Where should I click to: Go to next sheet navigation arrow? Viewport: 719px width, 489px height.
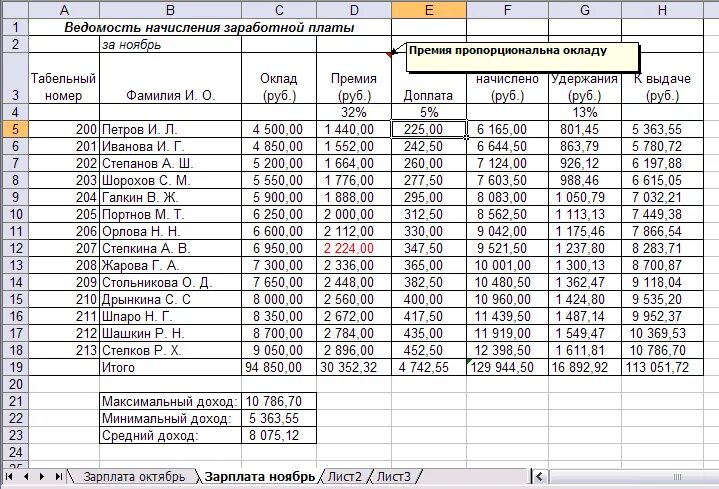coord(42,477)
